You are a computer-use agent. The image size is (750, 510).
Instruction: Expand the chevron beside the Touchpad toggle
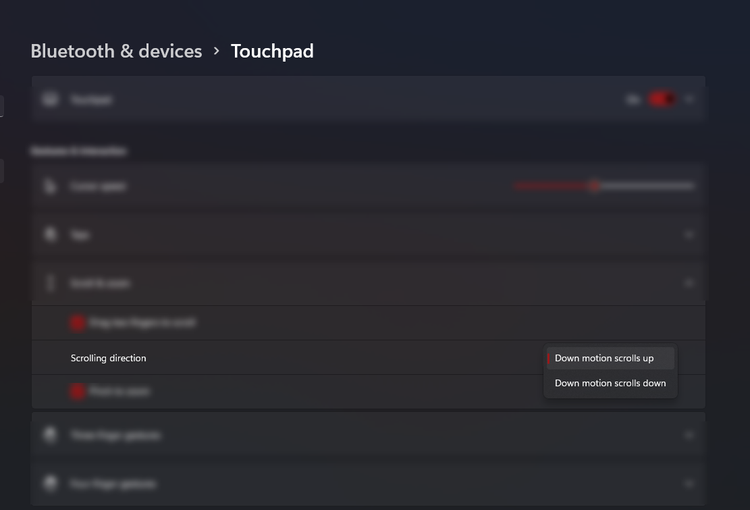(x=689, y=99)
